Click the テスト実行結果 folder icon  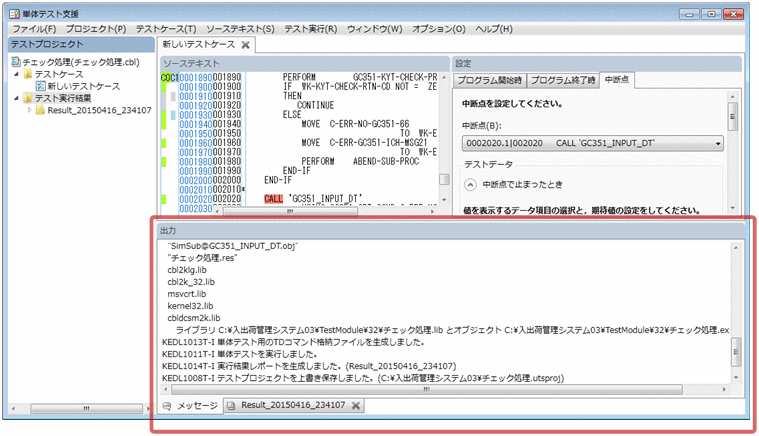(28, 98)
